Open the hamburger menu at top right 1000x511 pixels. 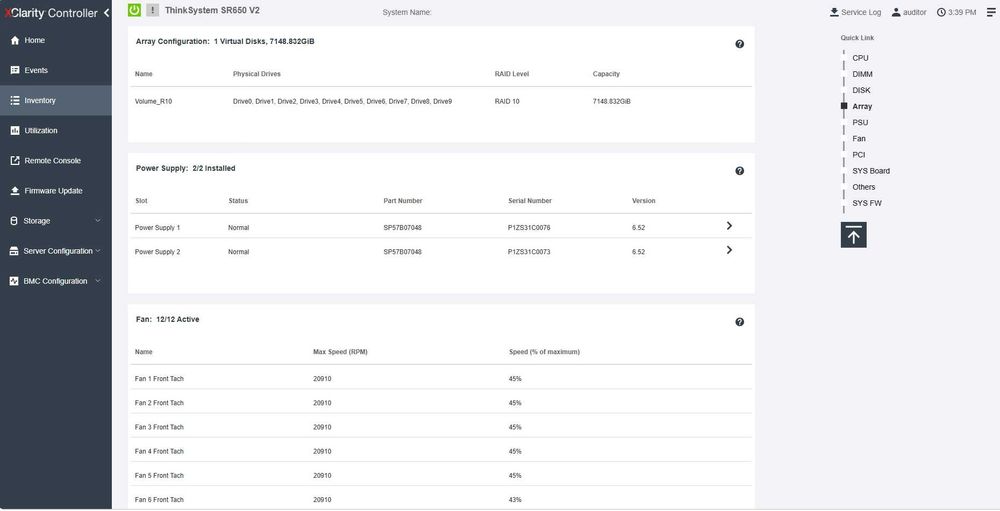click(x=991, y=12)
